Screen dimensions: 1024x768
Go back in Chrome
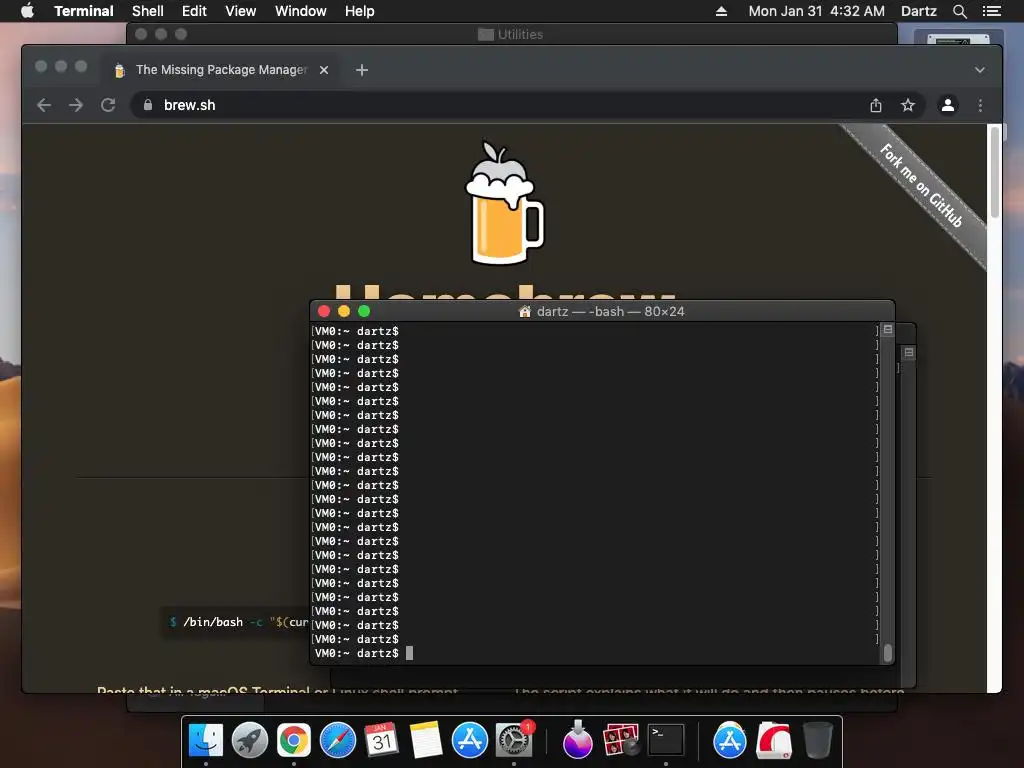44,105
